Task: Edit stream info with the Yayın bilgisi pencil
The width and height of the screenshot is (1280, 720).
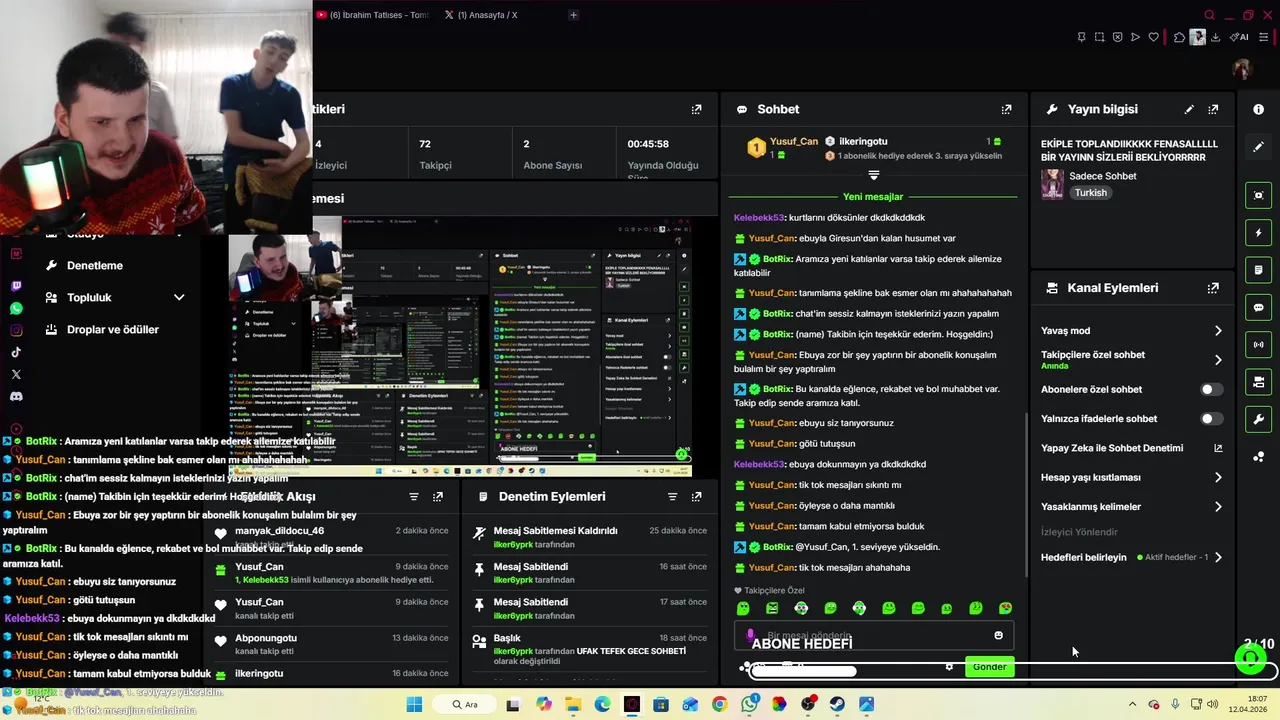Action: (1189, 109)
